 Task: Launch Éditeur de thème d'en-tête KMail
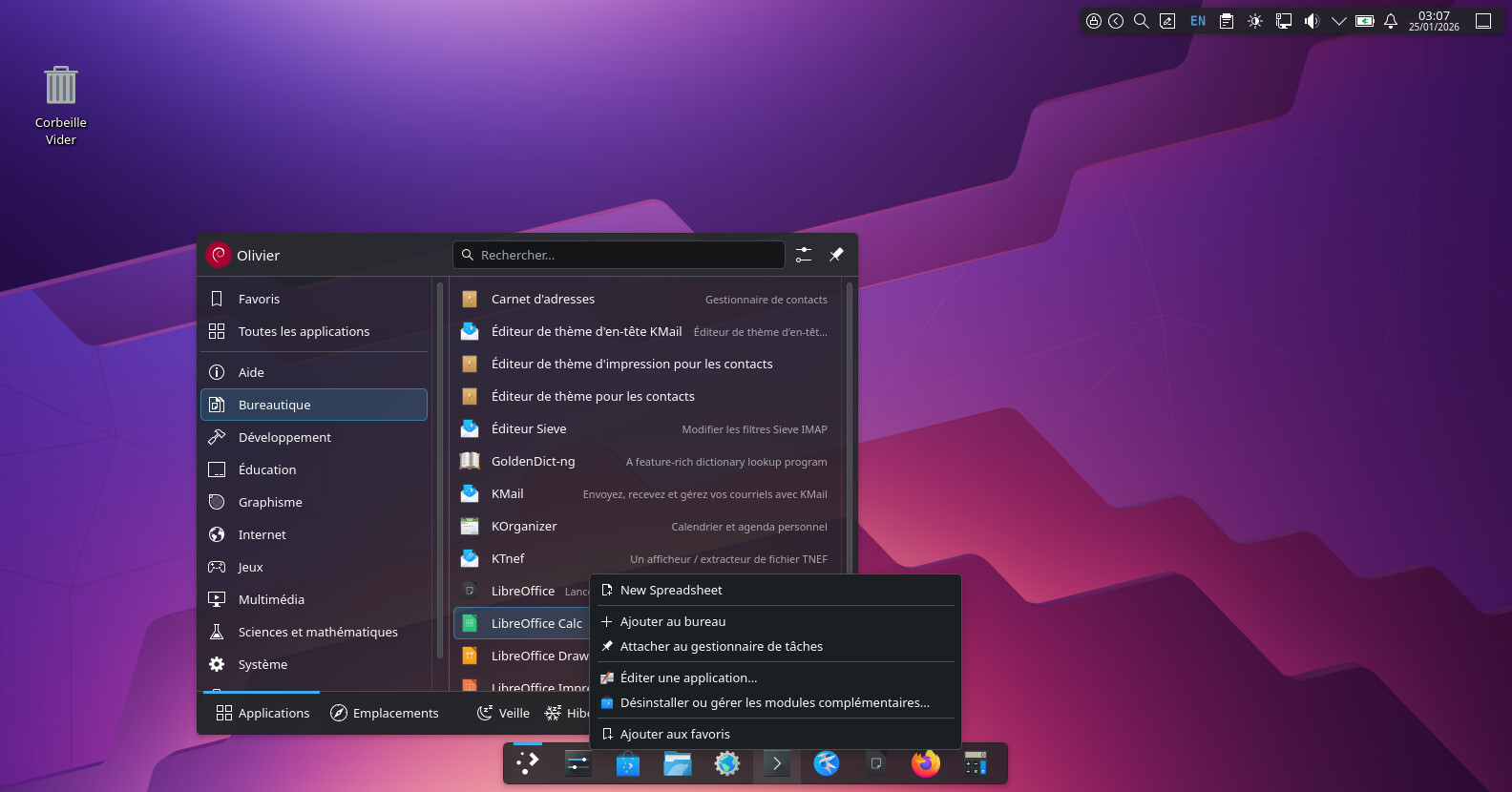[645, 331]
